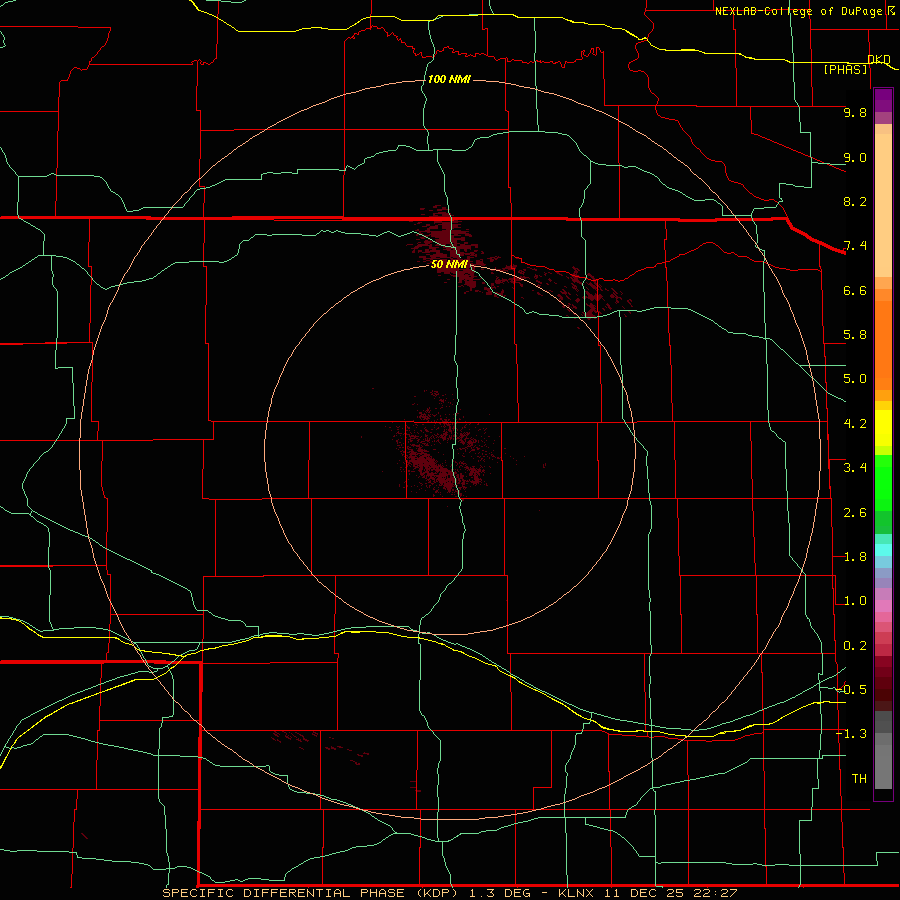Pick the long peach band on color bar
The width and height of the screenshot is (900, 900).
[x=883, y=205]
